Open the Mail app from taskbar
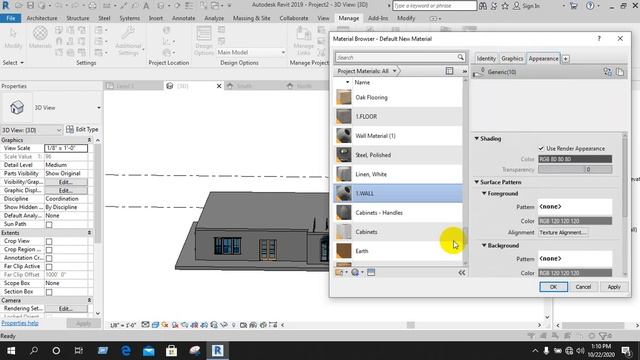Viewport: 640px width, 360px height. coord(149,351)
